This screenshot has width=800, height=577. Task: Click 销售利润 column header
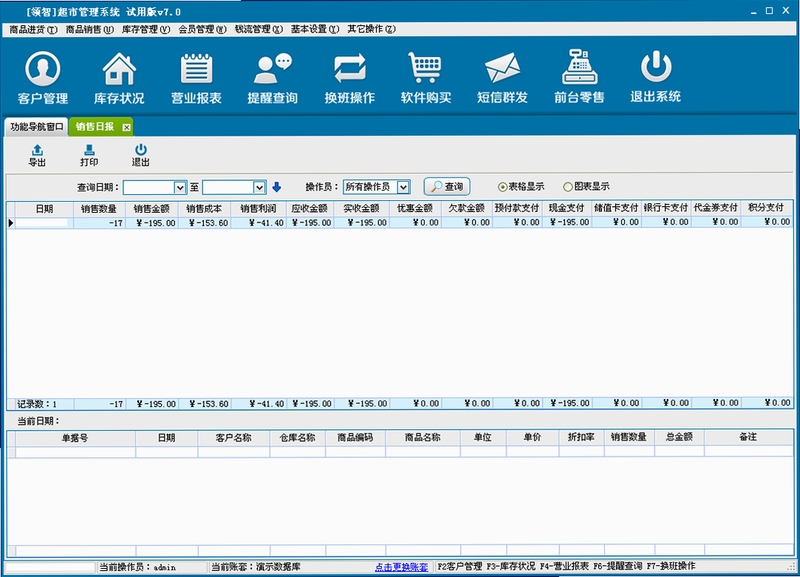coord(258,209)
